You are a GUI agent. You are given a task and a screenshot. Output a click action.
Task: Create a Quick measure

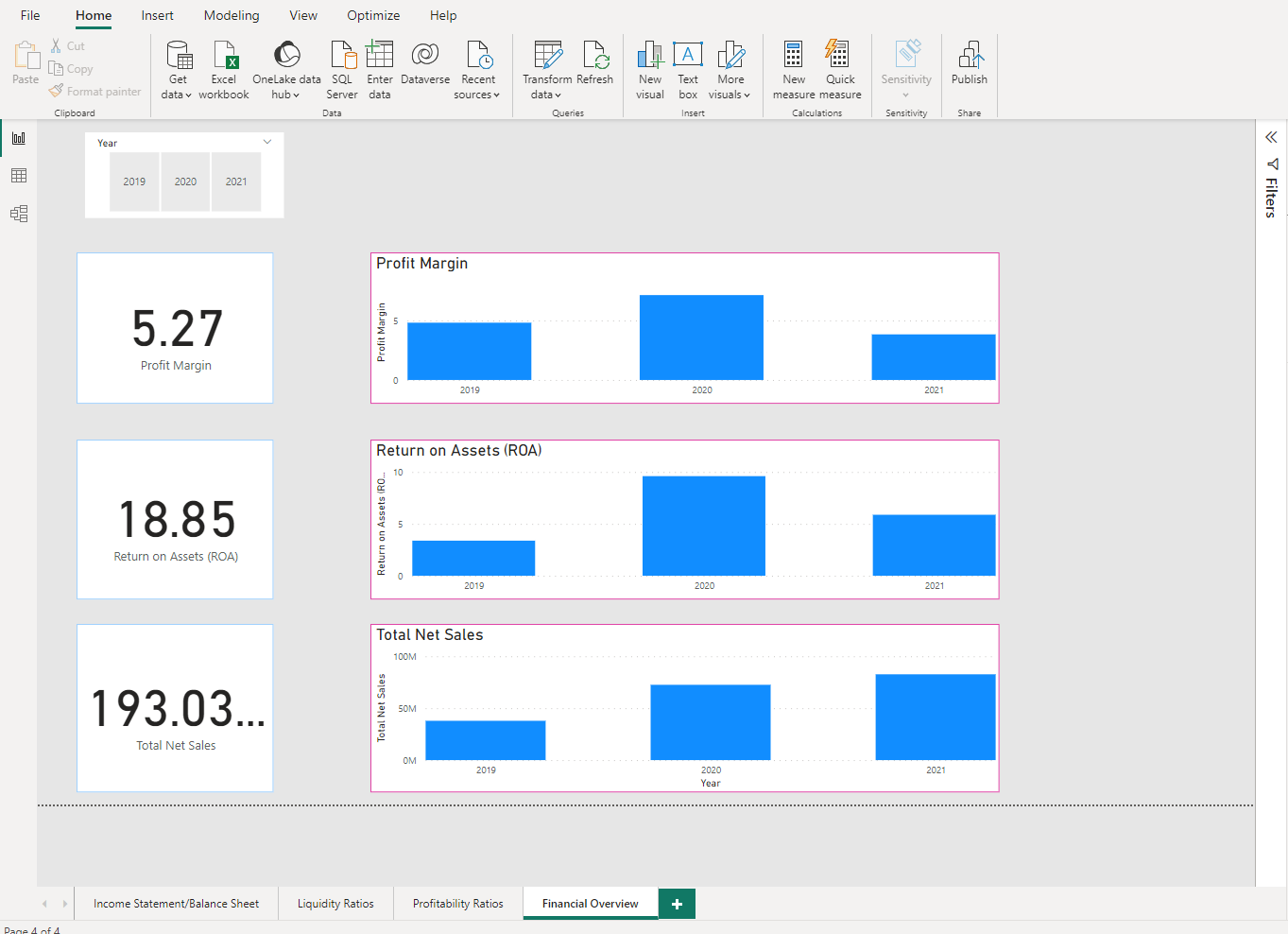point(840,69)
